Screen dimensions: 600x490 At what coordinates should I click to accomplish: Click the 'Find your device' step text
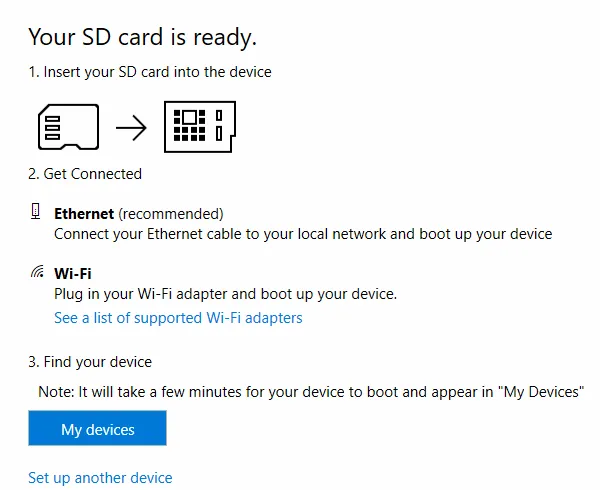pos(90,362)
